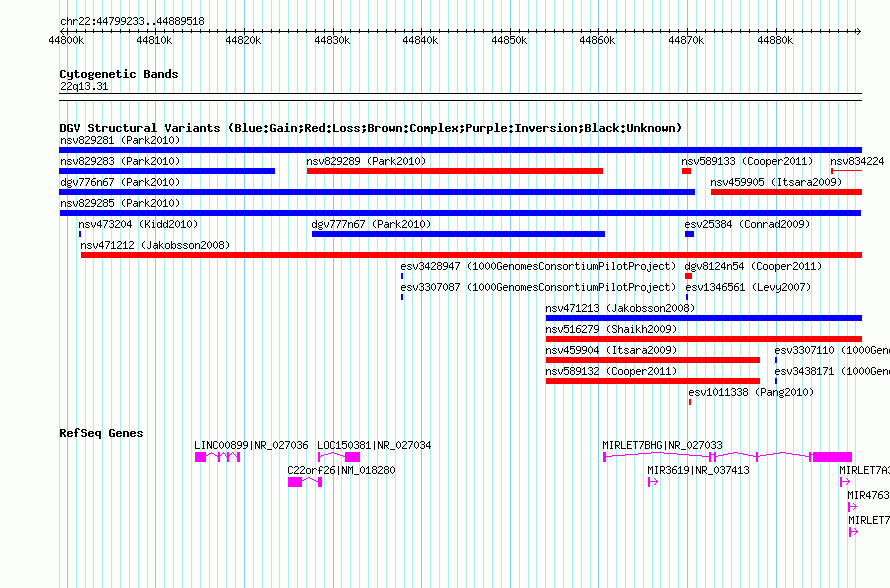Open the MIRLET7BHG|NR_027033 gene label

click(662, 446)
